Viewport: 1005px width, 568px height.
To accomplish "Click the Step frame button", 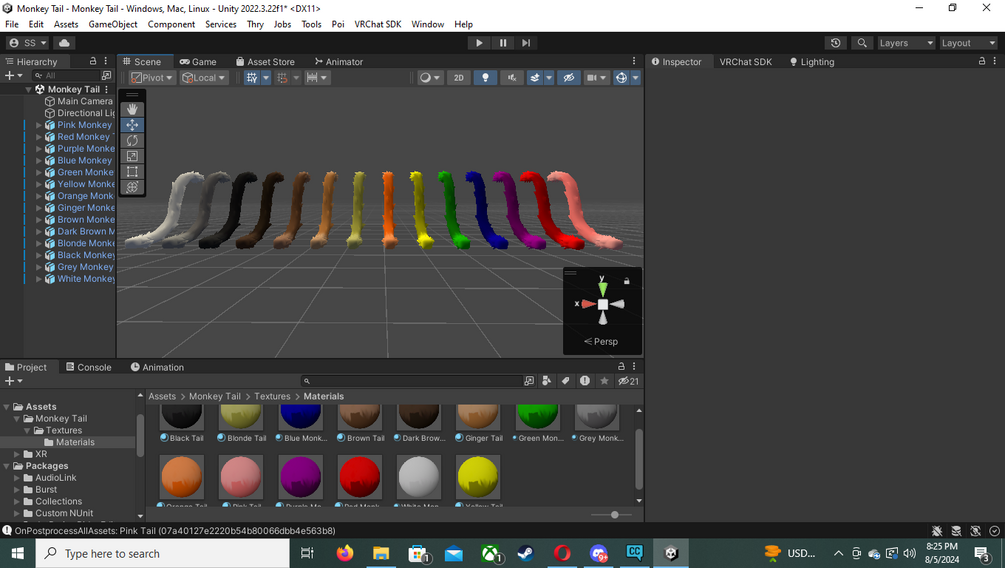I will coord(526,43).
